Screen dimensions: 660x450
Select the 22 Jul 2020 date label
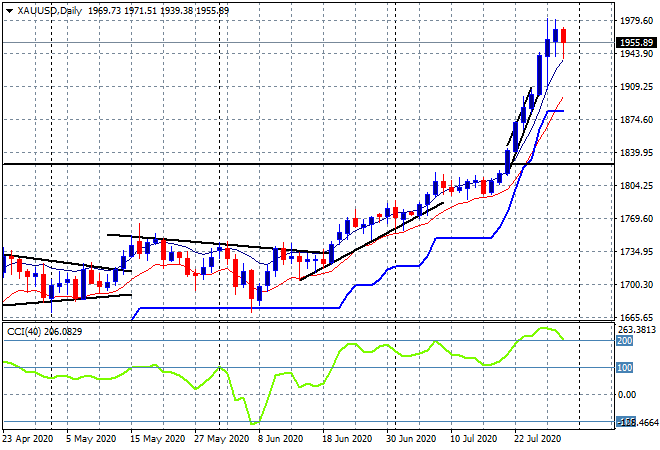(x=538, y=439)
